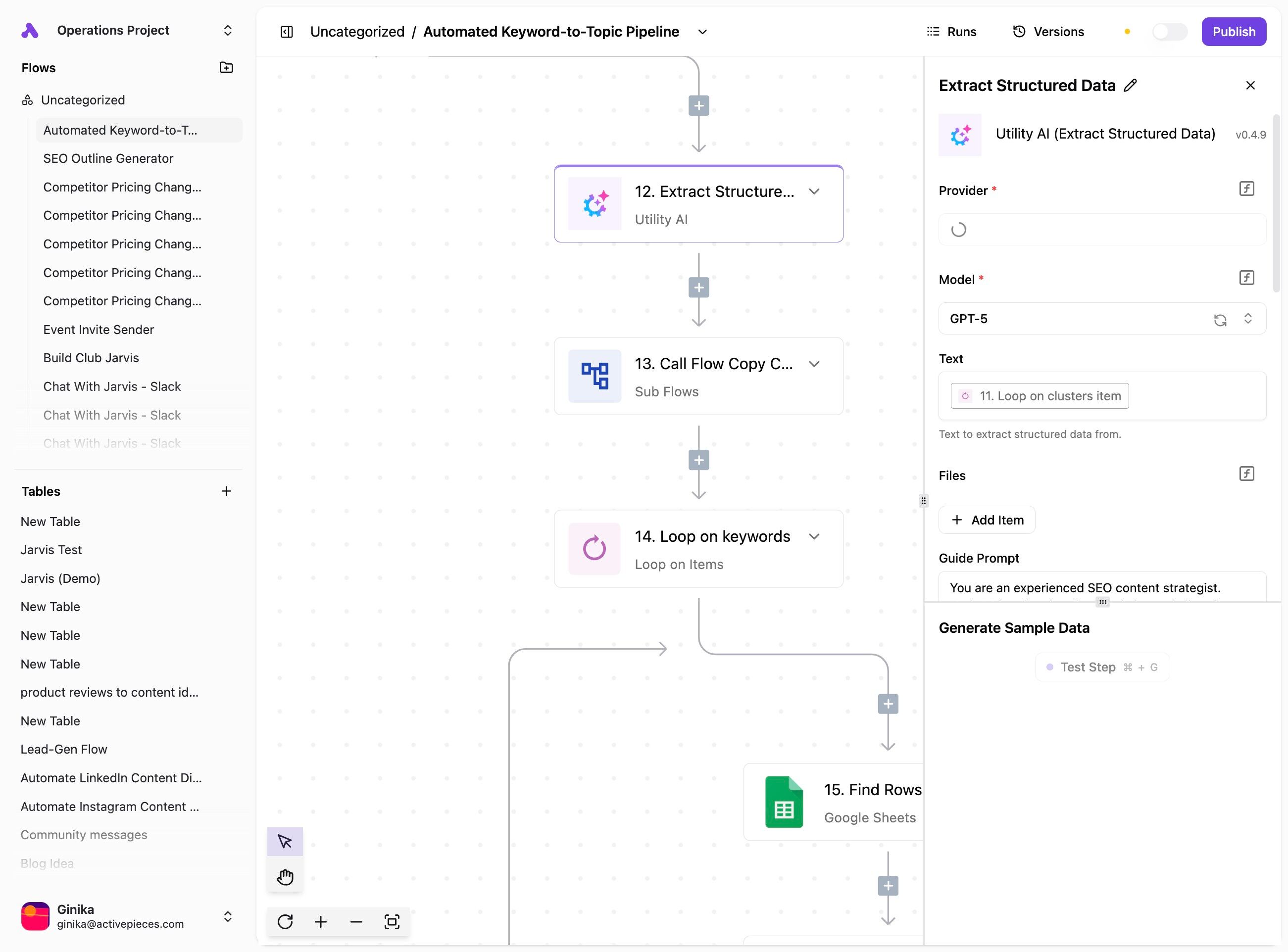This screenshot has height=952, width=1288.
Task: Toggle the flow enable switch
Action: [1169, 32]
